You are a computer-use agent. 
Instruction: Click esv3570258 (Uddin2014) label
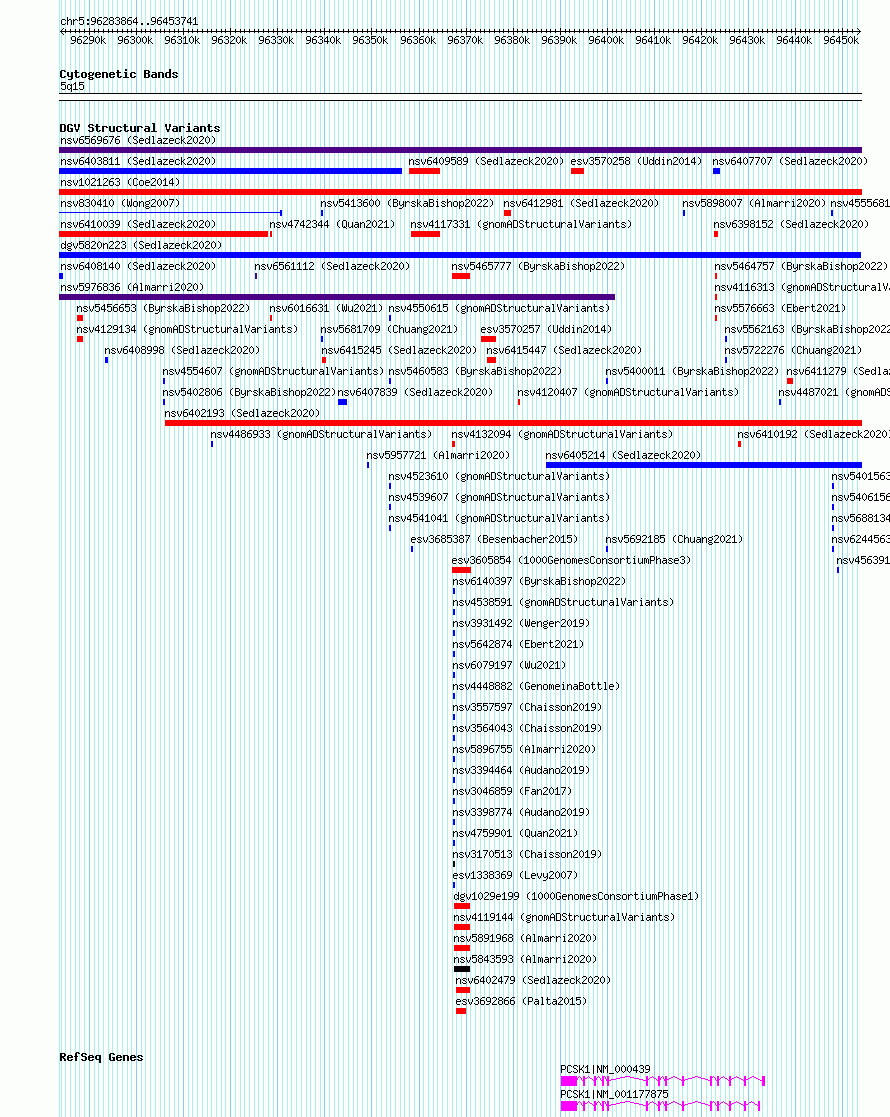(x=636, y=161)
